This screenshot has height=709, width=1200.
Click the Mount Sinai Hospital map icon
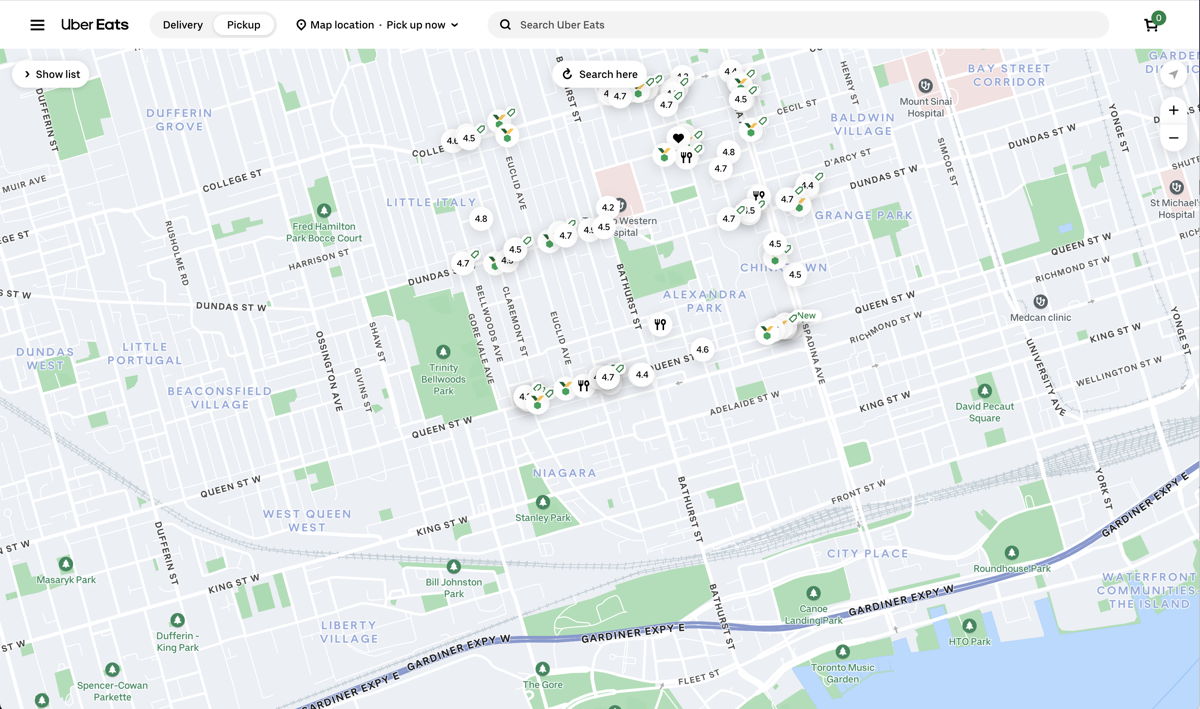[x=925, y=86]
